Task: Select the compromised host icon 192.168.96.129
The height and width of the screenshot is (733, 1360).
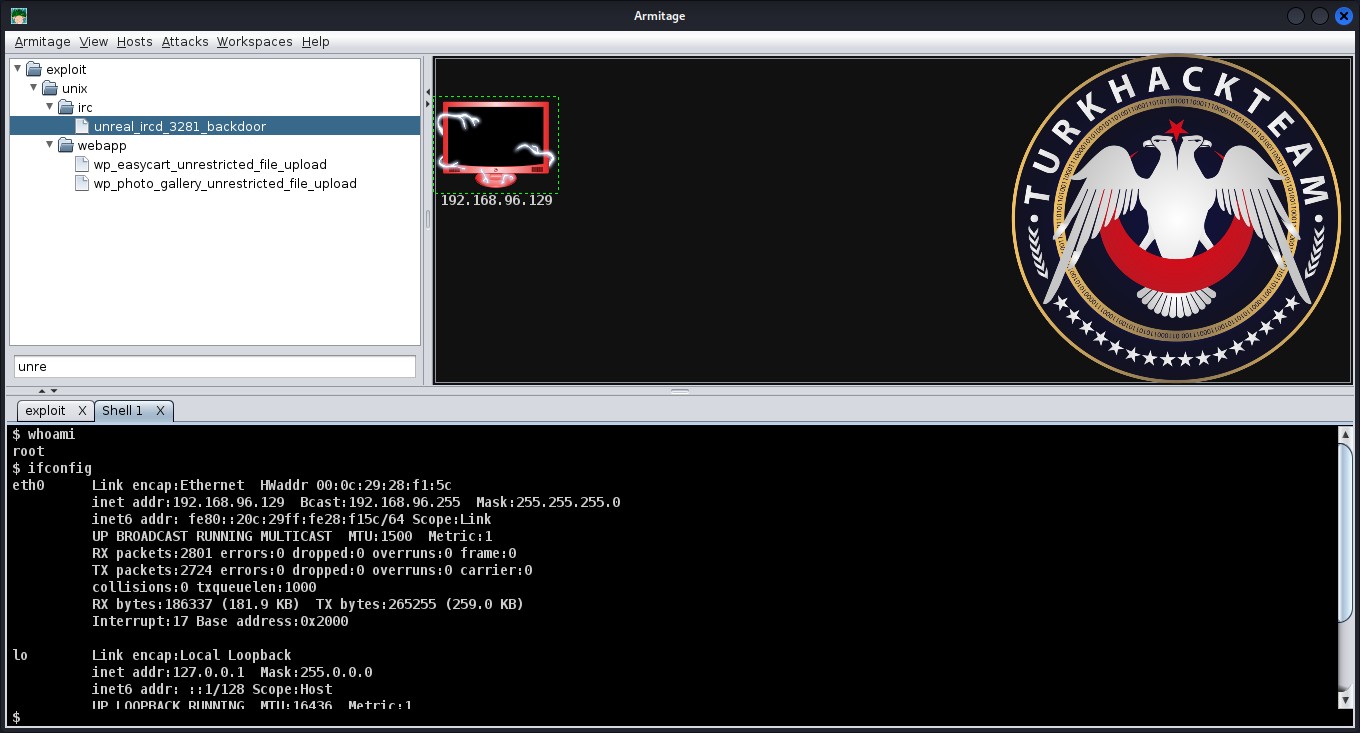Action: (496, 144)
